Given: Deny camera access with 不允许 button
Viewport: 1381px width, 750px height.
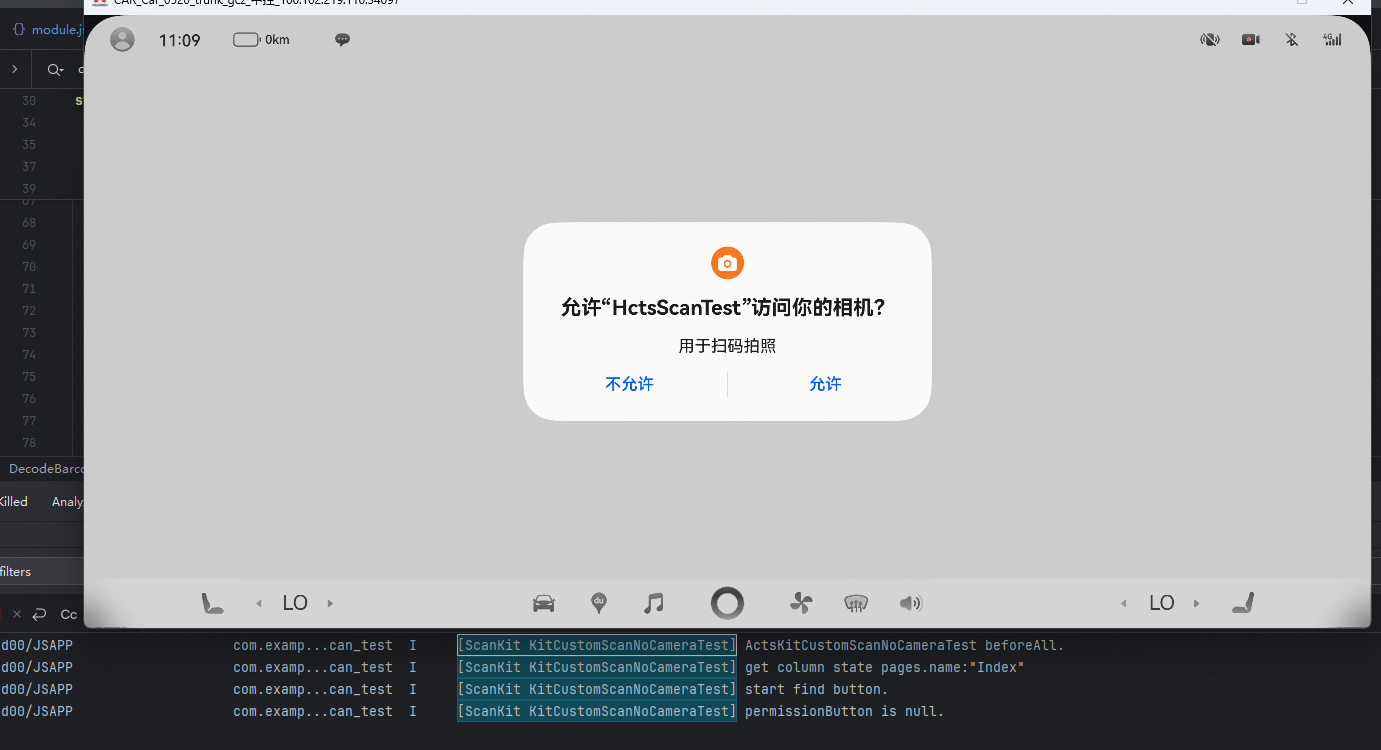Looking at the screenshot, I should (629, 384).
